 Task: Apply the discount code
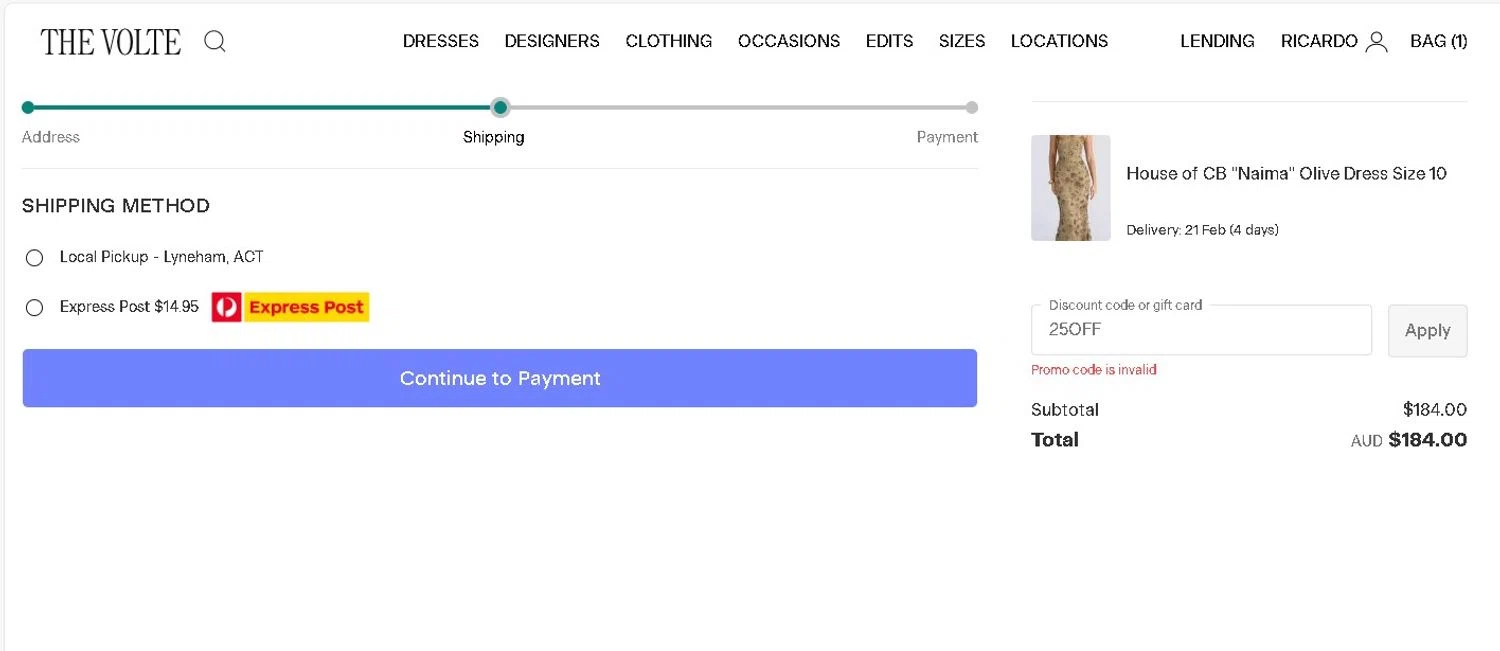click(x=1428, y=331)
